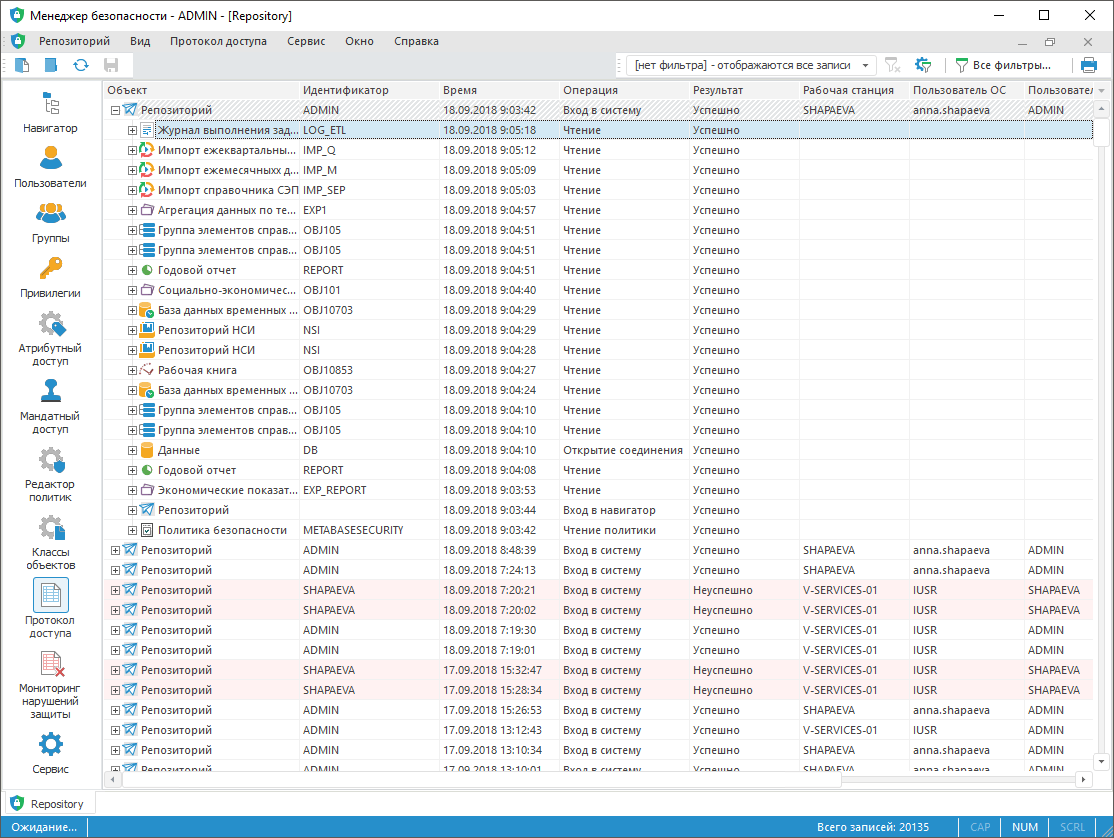Viewport: 1114px width, 838px height.
Task: Open the Navigator section in sidebar
Action: 50,112
